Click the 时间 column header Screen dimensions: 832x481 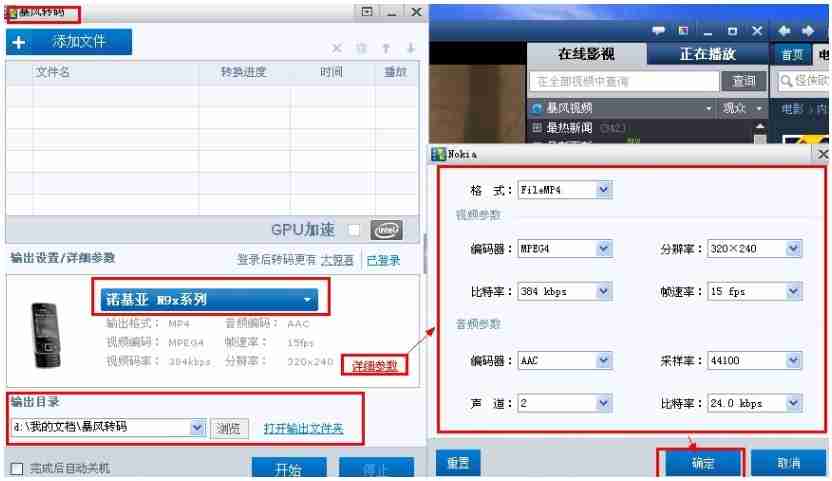(x=332, y=72)
